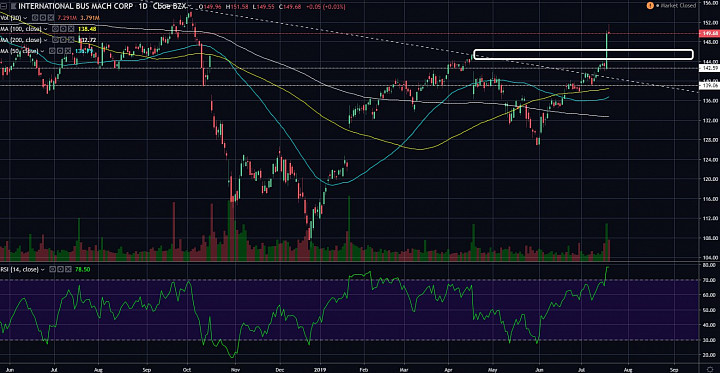
Task: Collapse the chart legend with the minus icon
Action: point(3,6)
